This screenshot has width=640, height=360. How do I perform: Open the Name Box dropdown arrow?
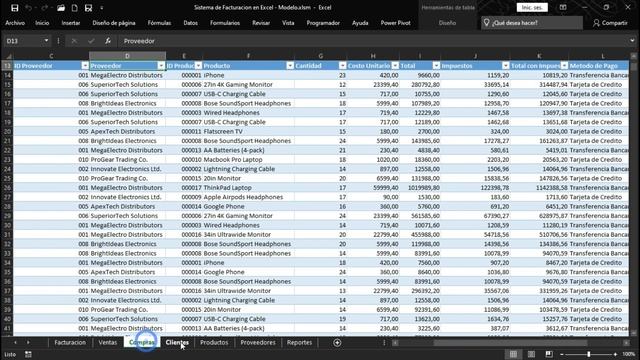pyautogui.click(x=46, y=41)
